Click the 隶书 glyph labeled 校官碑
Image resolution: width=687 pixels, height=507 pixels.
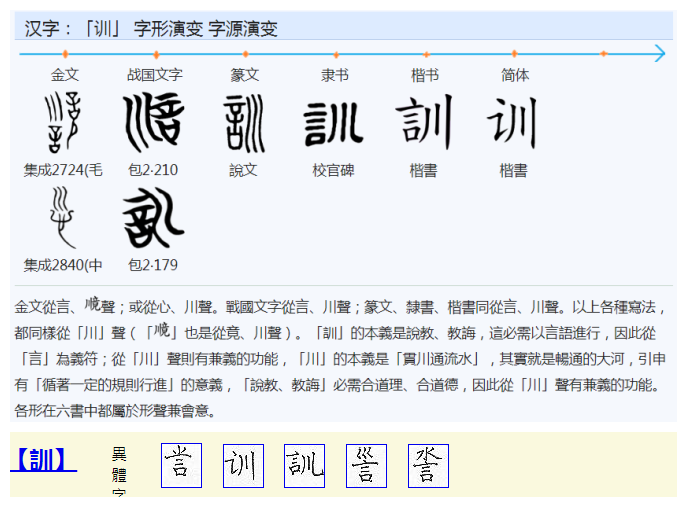click(334, 124)
